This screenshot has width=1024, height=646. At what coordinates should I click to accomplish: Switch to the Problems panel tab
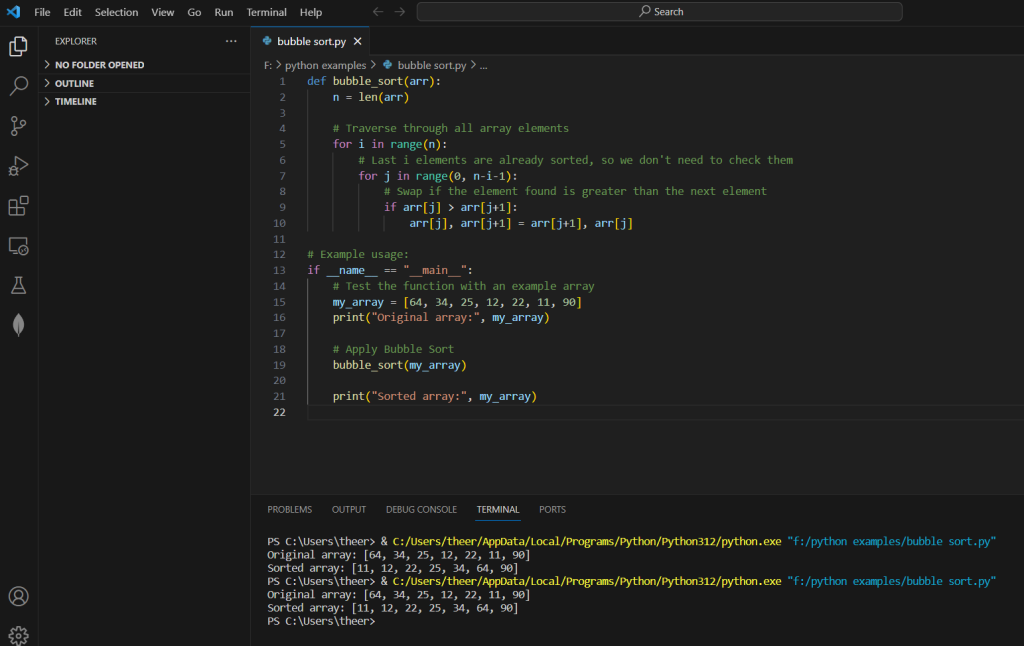[x=289, y=509]
